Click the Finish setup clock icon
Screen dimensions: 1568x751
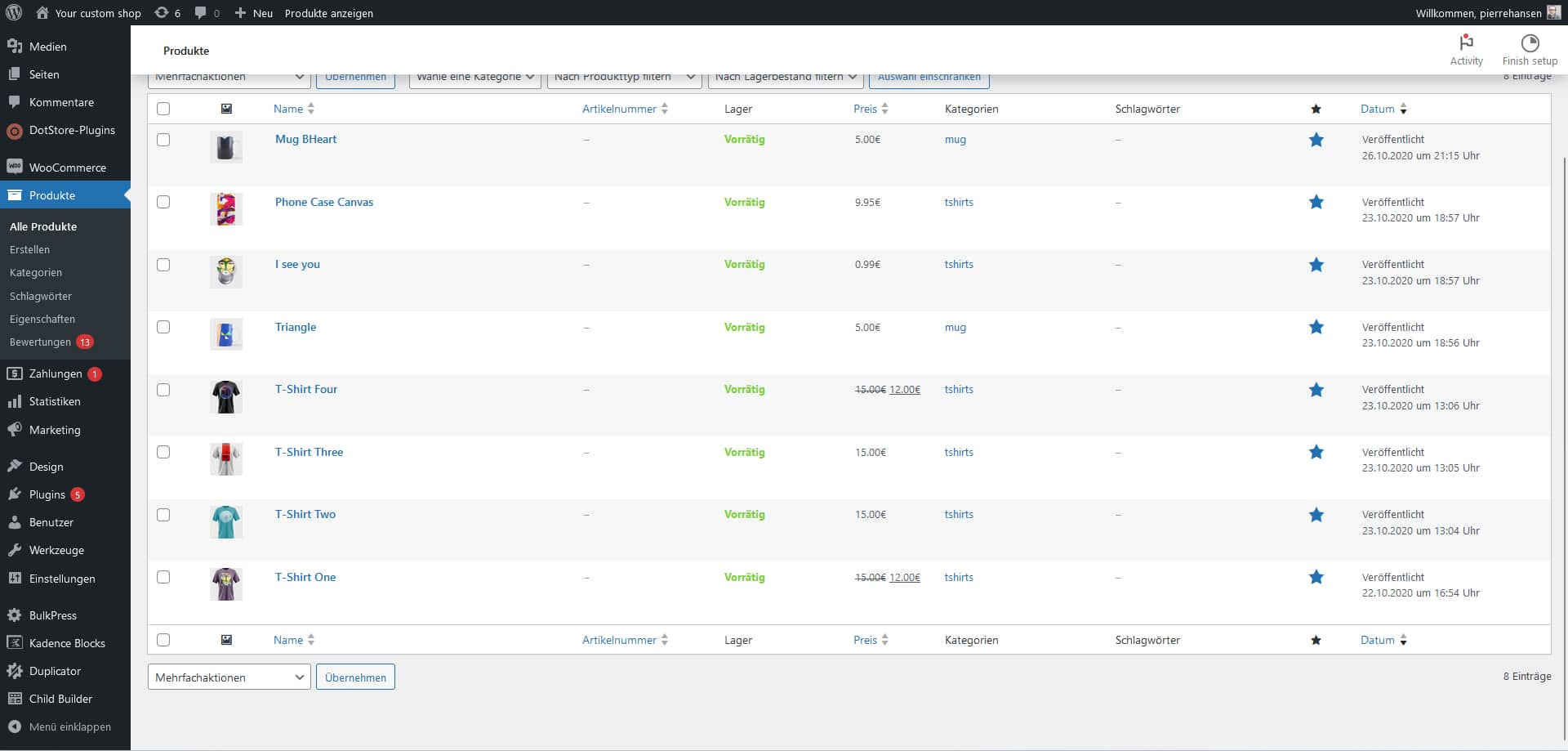coord(1530,41)
